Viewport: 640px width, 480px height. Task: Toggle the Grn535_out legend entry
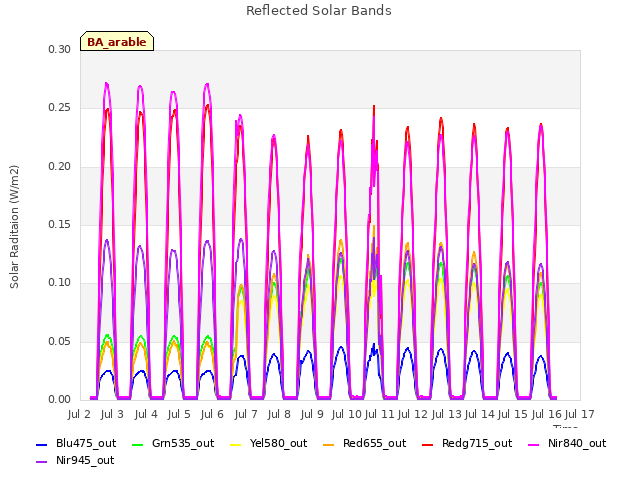click(173, 444)
